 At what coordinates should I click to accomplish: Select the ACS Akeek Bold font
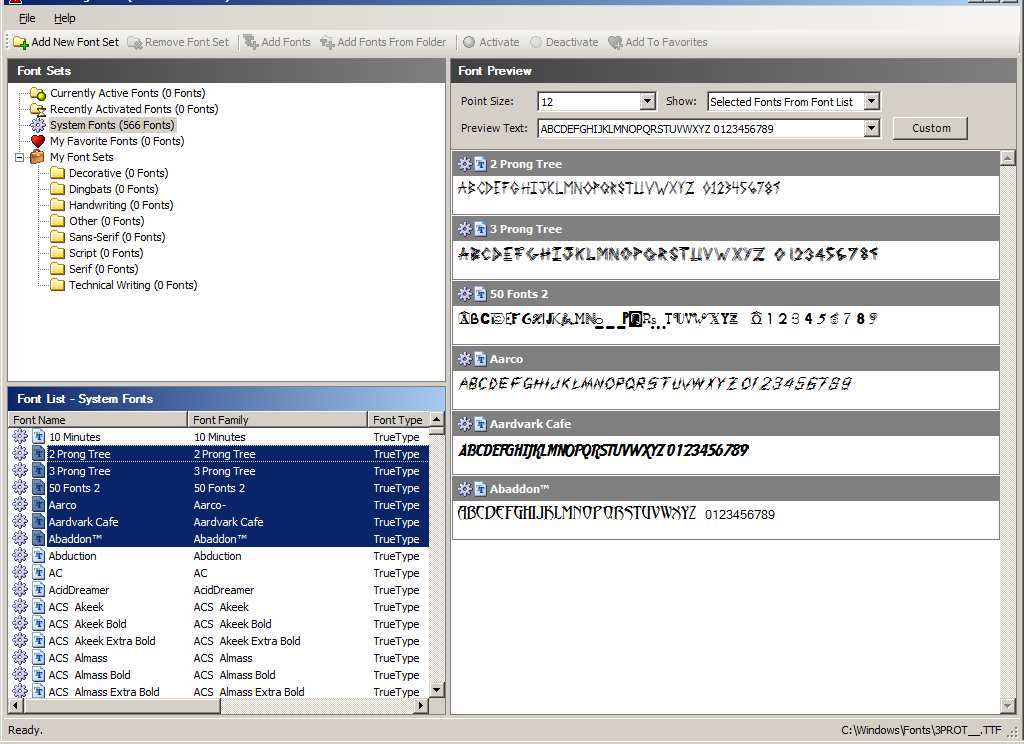point(219,624)
